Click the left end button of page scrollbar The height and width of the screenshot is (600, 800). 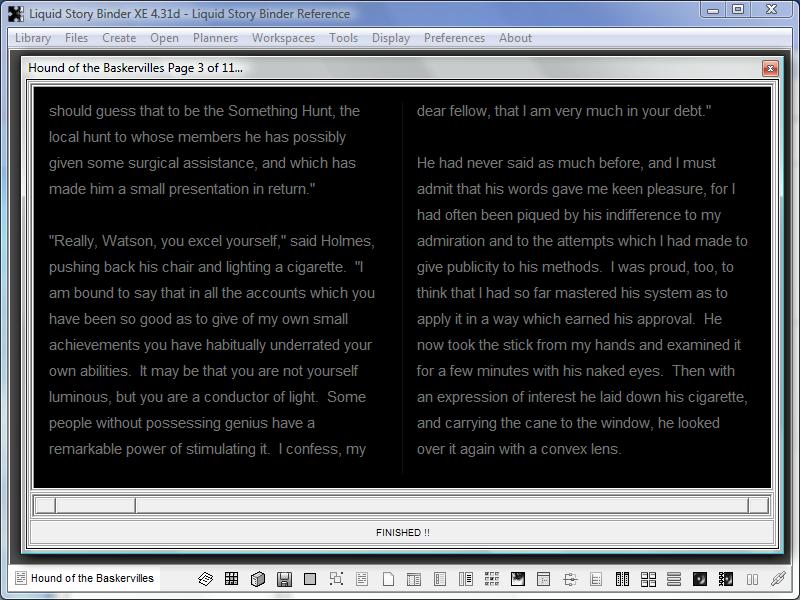click(x=44, y=505)
